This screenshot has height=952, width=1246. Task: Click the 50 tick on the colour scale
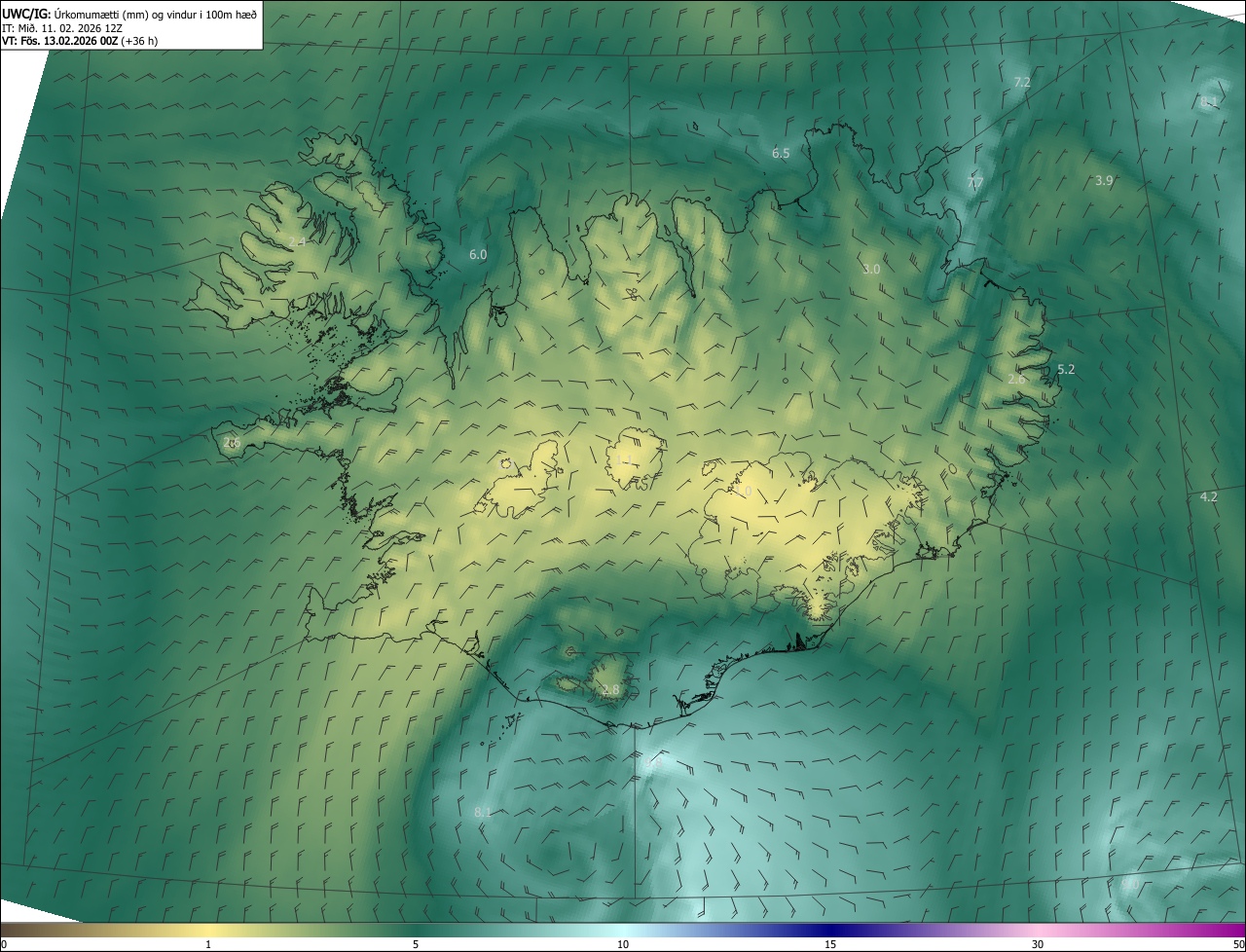[x=1238, y=944]
